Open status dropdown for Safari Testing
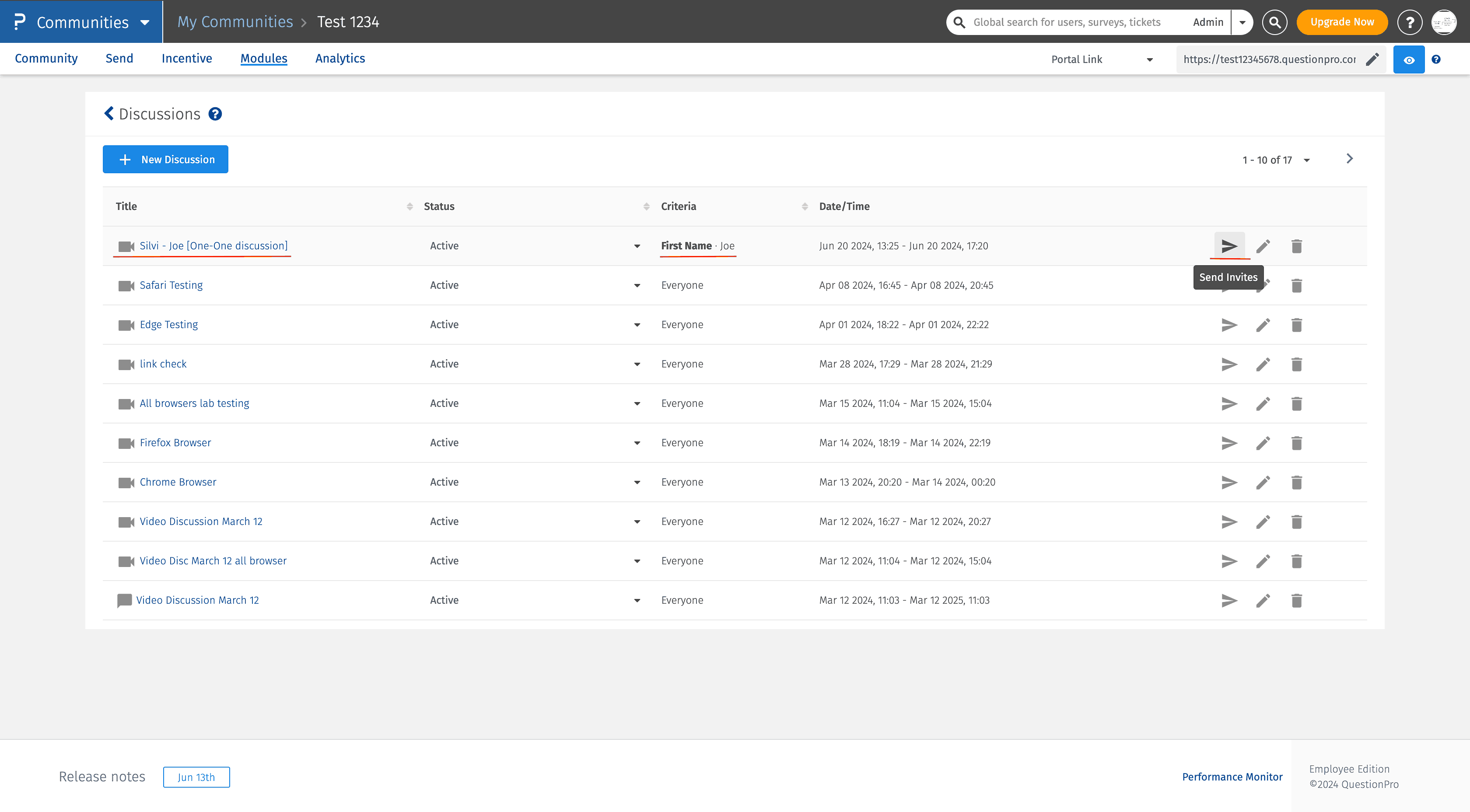Screen dimensions: 1470x812 coord(637,285)
